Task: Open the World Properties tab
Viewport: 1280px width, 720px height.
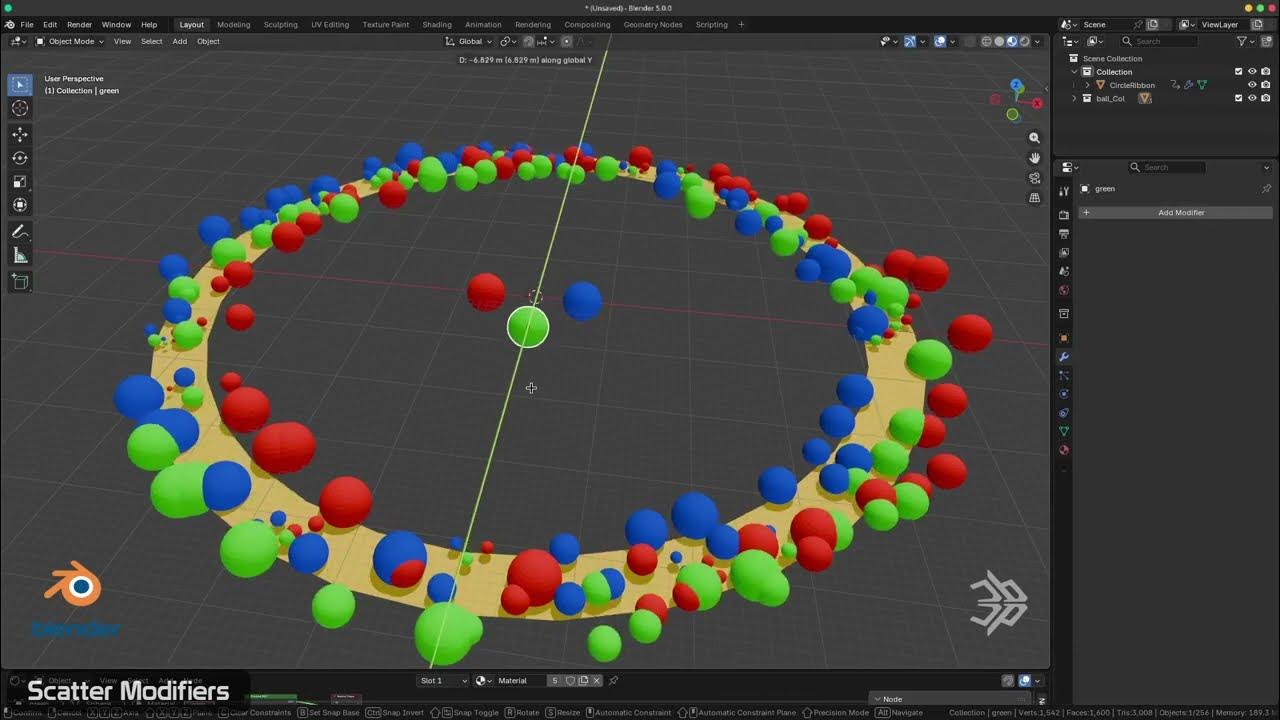Action: tap(1063, 290)
